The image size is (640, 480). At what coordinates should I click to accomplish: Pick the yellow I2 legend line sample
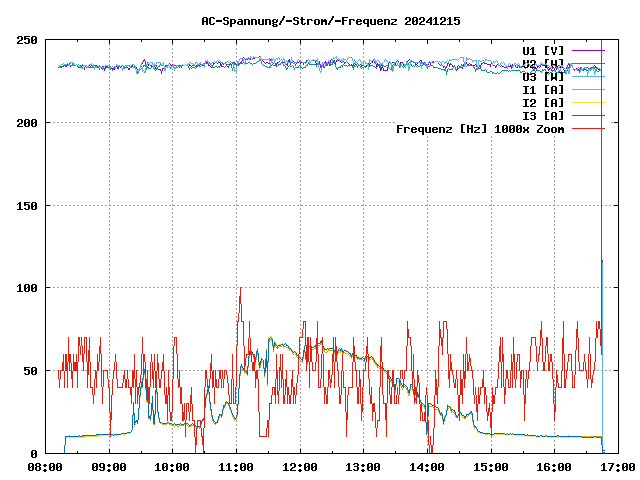pos(588,102)
